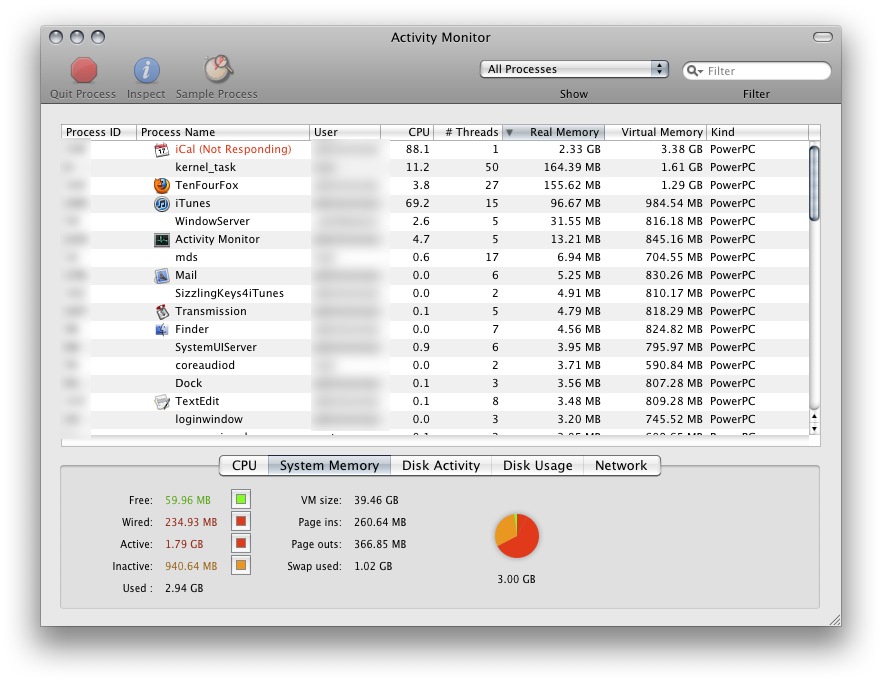Click the TextEdit icon in the process list
This screenshot has width=882, height=682.
pos(161,401)
